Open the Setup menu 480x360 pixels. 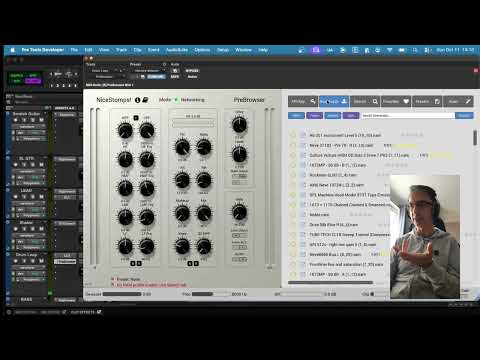point(223,50)
